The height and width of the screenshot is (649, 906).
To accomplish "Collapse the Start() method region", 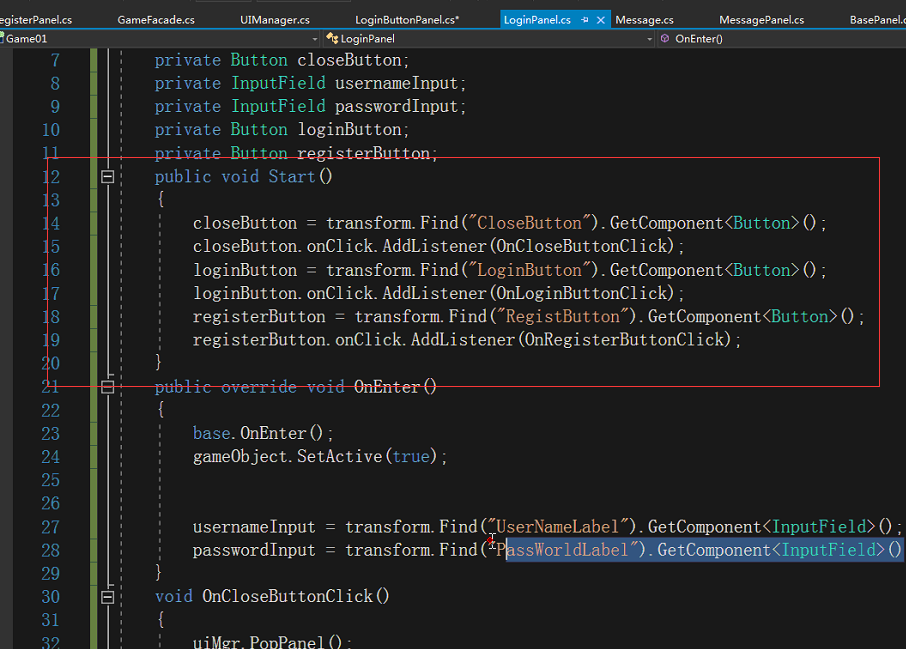I will (107, 176).
